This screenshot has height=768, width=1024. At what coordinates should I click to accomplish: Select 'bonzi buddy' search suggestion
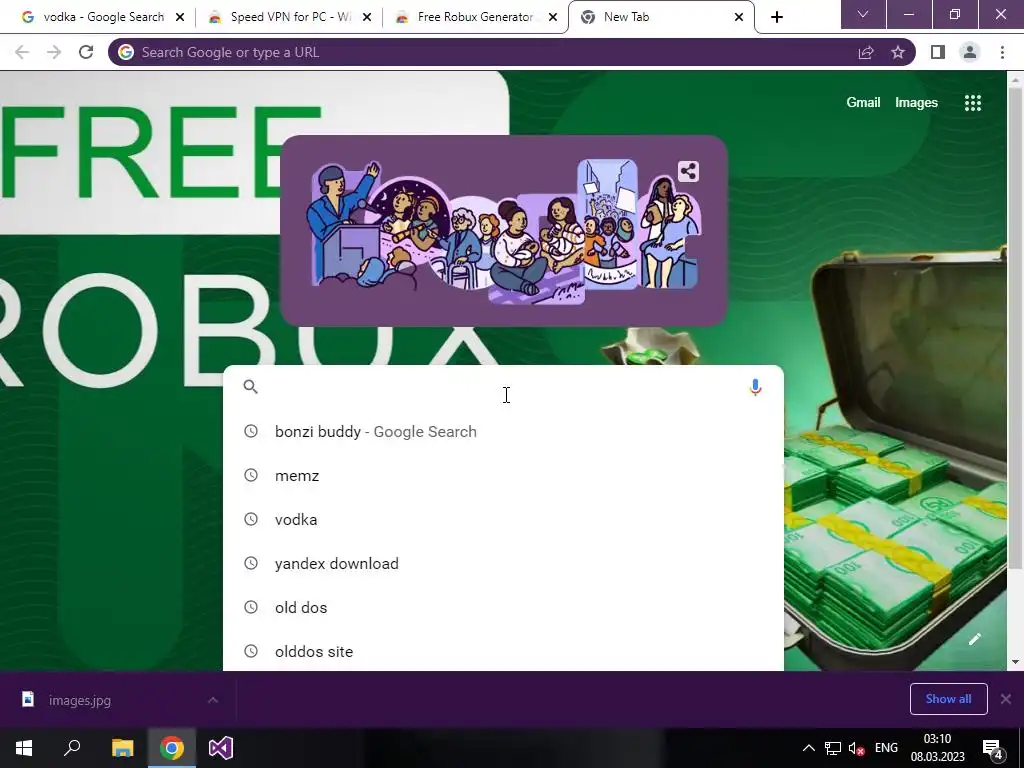click(x=503, y=432)
